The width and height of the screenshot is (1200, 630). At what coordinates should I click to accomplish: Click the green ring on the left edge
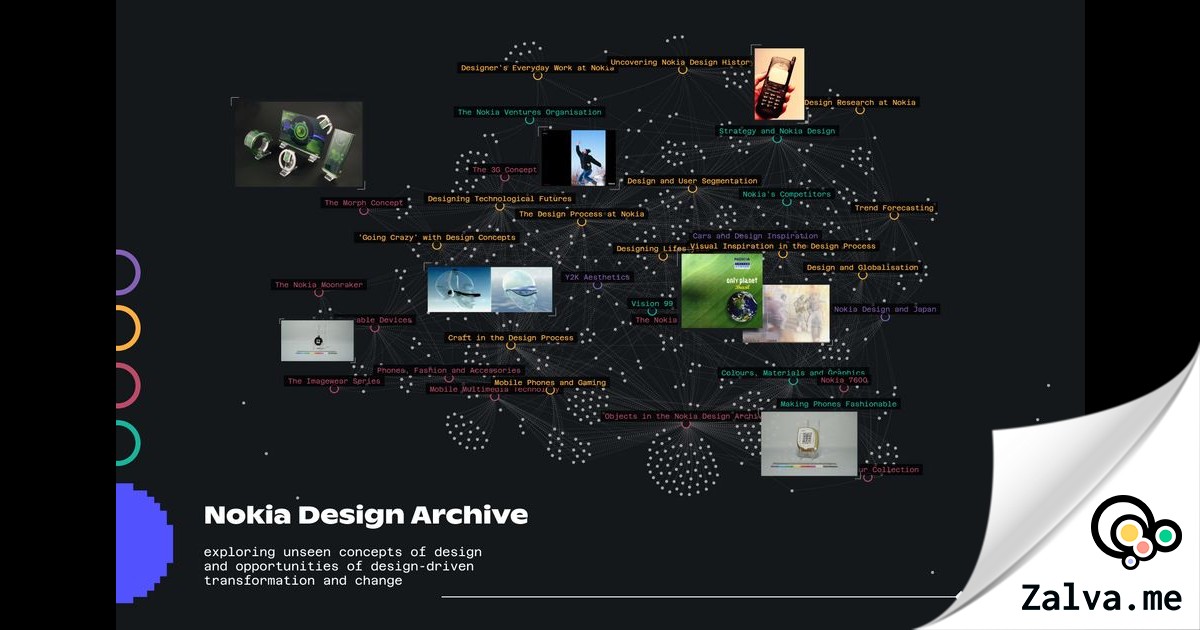[x=127, y=443]
